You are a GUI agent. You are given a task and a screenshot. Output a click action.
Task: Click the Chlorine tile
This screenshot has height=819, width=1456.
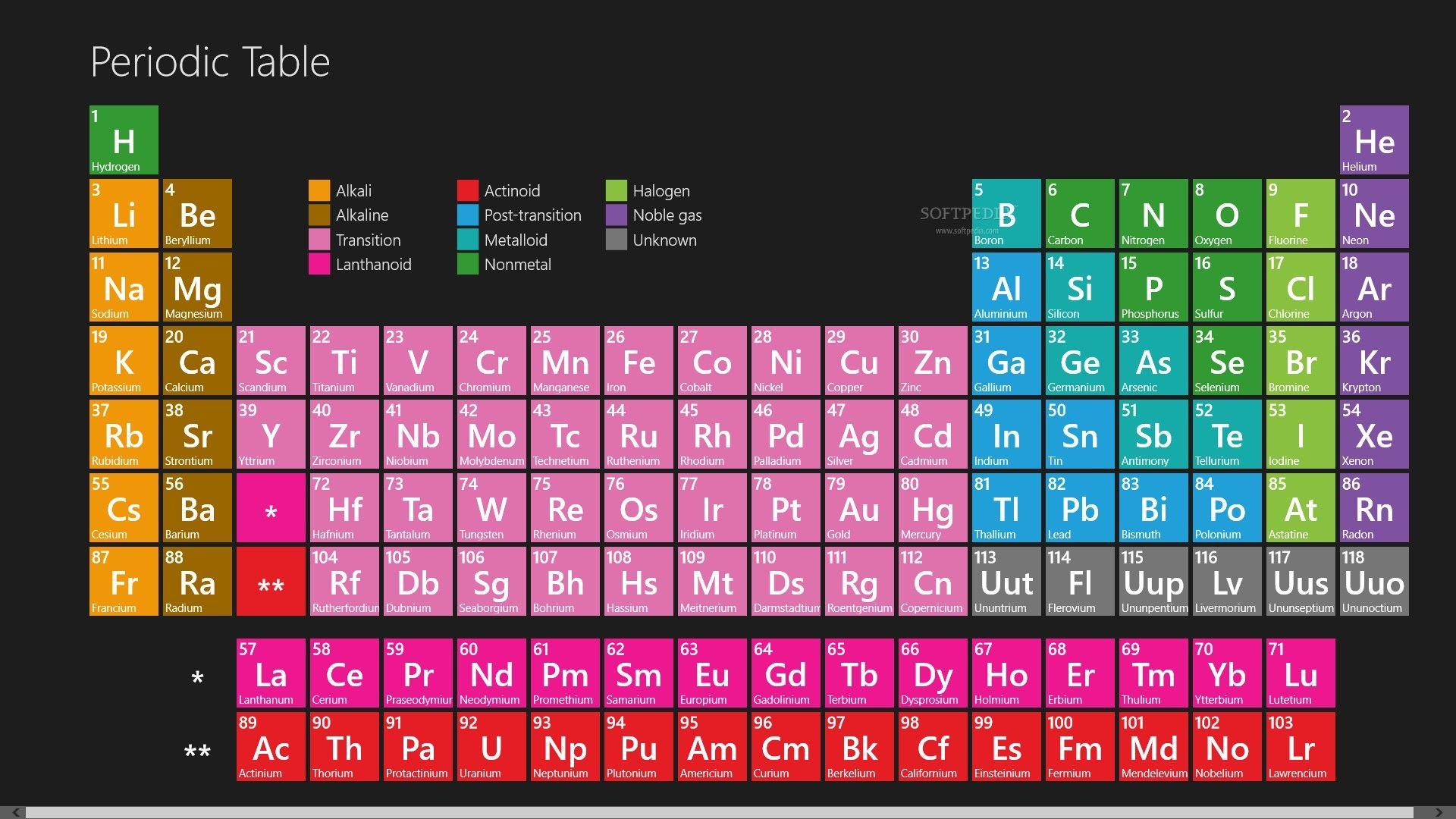1301,287
